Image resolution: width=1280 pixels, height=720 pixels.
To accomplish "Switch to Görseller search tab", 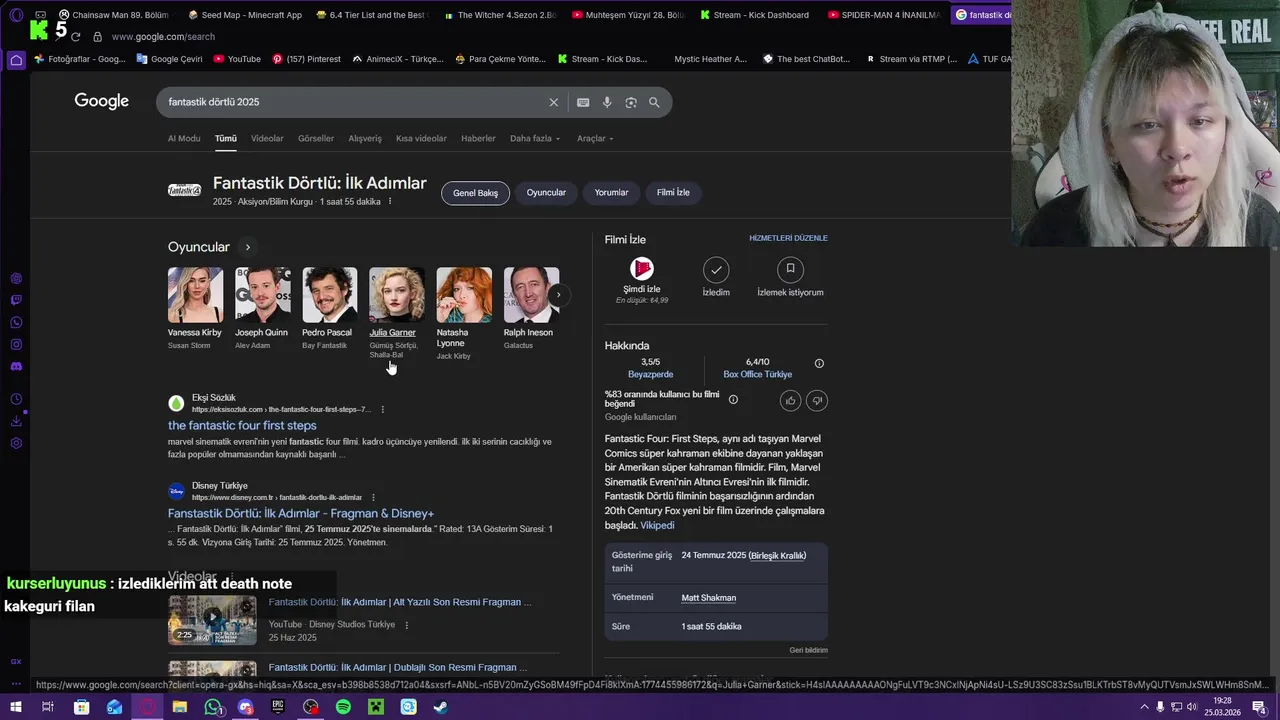I will [316, 138].
